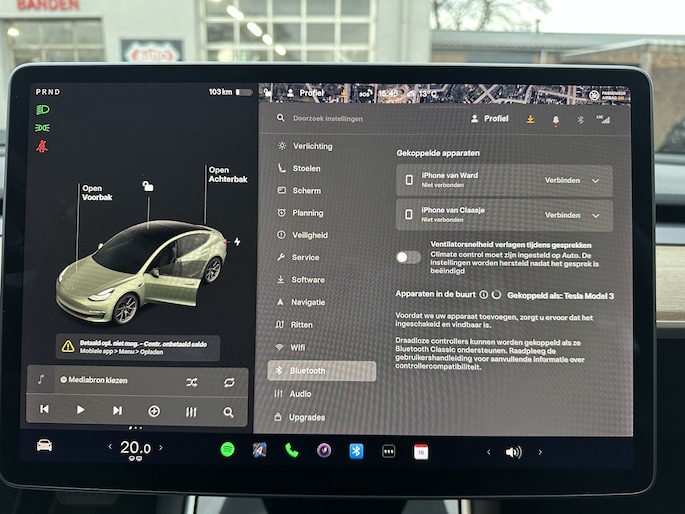Open the Mediabron kiezen source selector

pyautogui.click(x=95, y=380)
